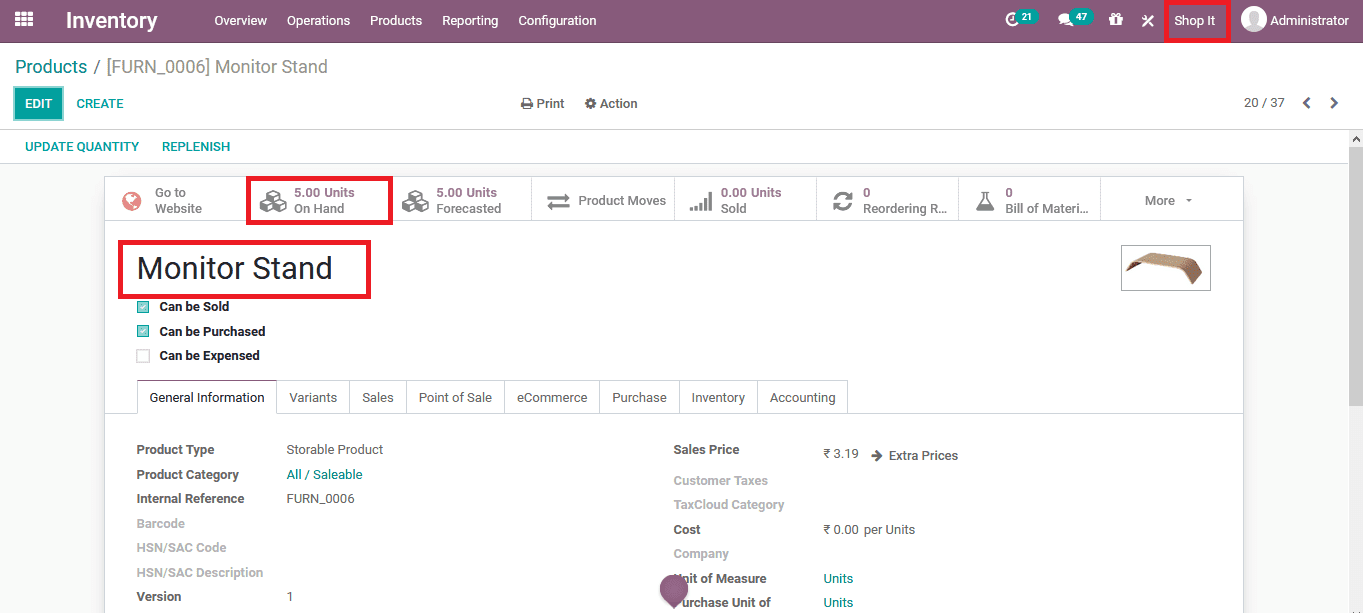Screen dimensions: 1363x613
Task: Open 5.00 Units On Hand stat
Action: tap(319, 200)
